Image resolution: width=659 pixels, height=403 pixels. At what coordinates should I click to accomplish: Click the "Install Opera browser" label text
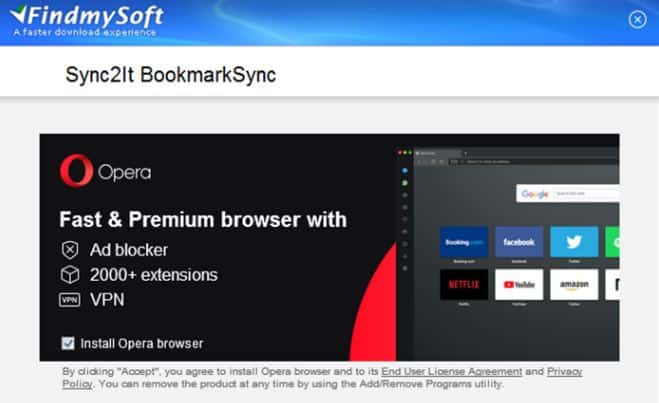[x=142, y=343]
